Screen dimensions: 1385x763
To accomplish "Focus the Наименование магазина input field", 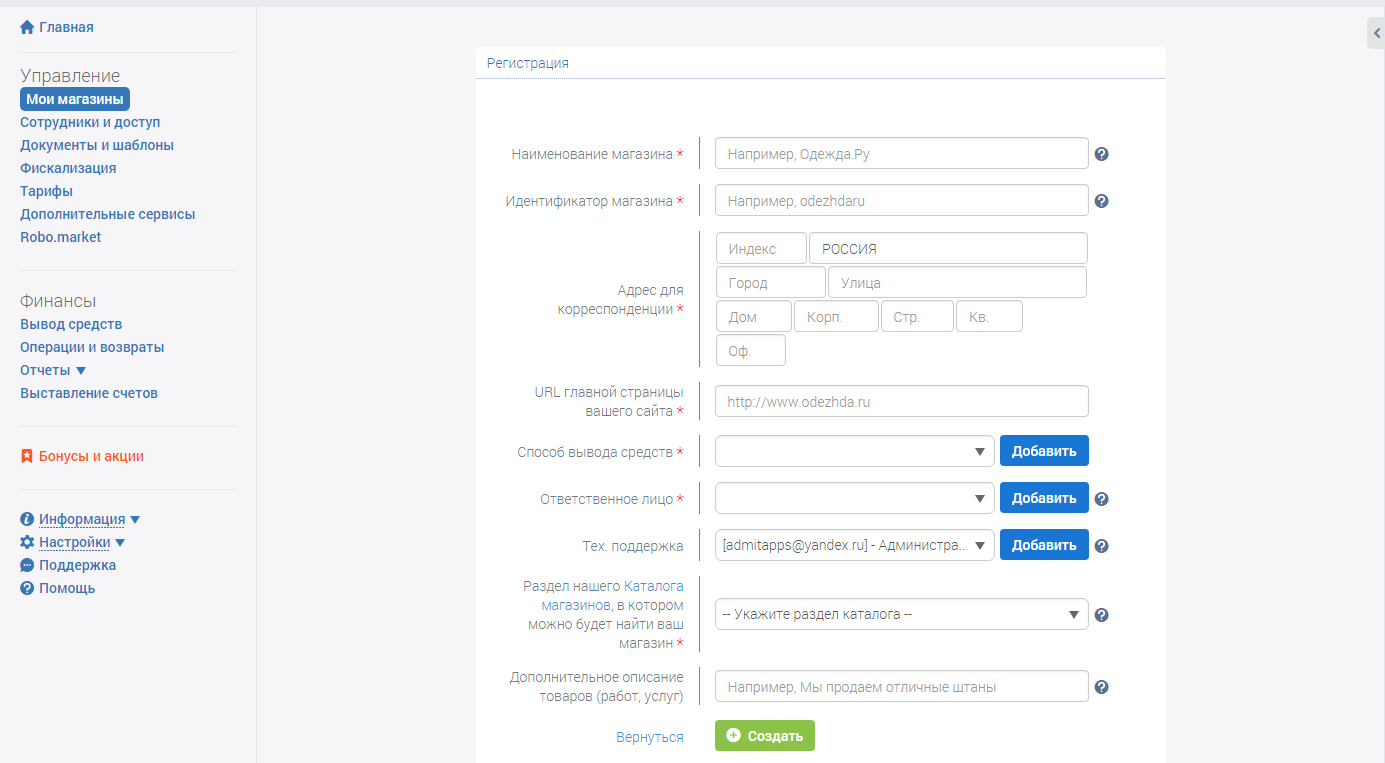I will pyautogui.click(x=901, y=154).
